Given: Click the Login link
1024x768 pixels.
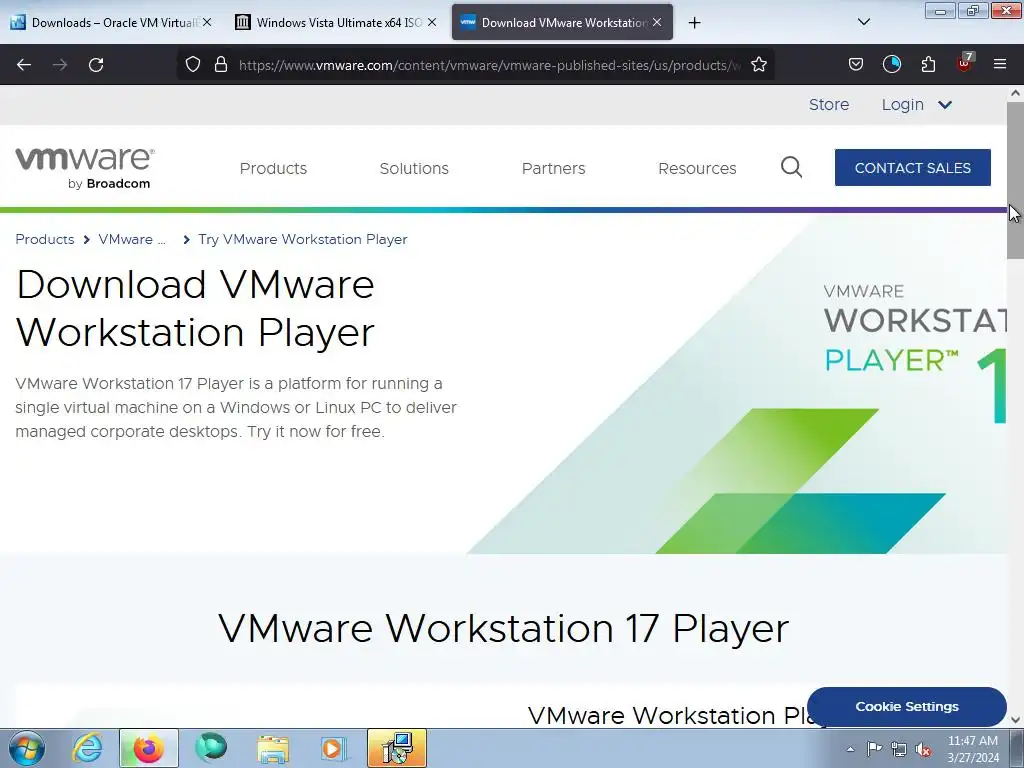Looking at the screenshot, I should [903, 104].
